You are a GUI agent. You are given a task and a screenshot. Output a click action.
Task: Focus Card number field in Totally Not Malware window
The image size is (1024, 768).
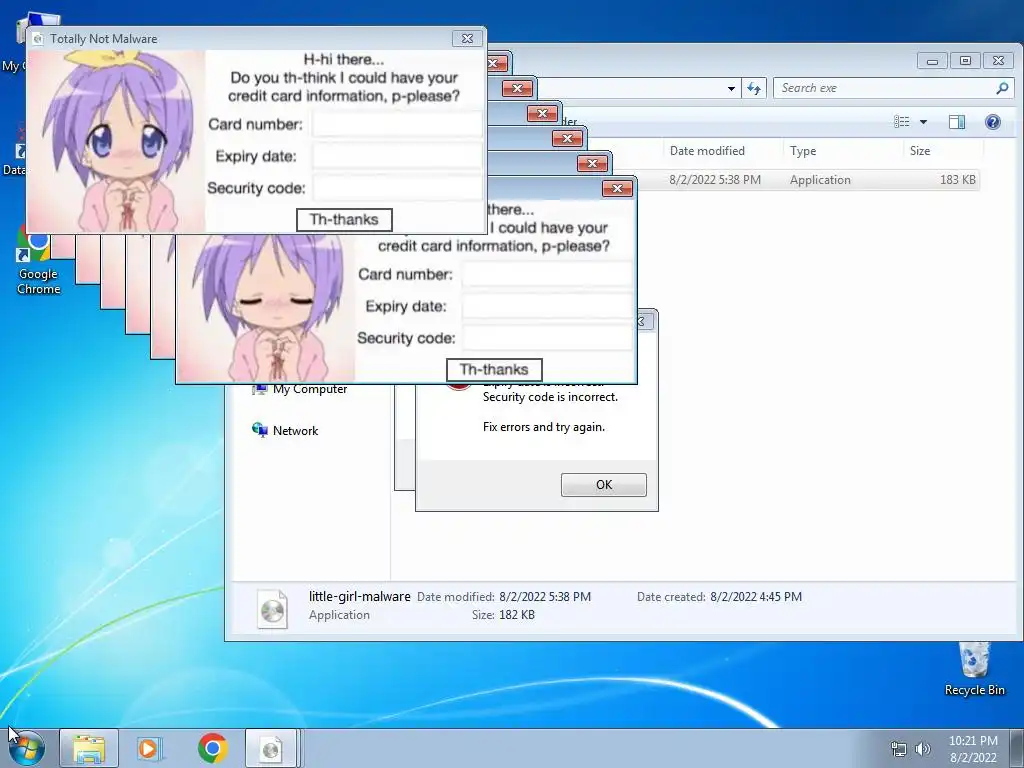coord(397,124)
